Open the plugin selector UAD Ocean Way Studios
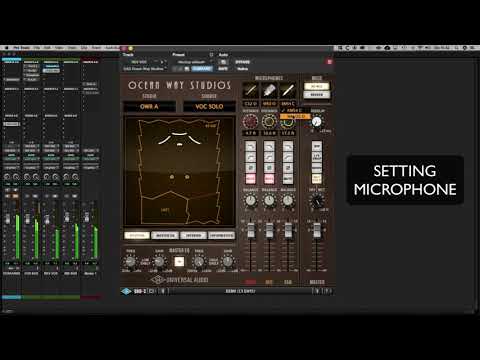Image resolution: width=480 pixels, height=360 pixels. coord(145,69)
